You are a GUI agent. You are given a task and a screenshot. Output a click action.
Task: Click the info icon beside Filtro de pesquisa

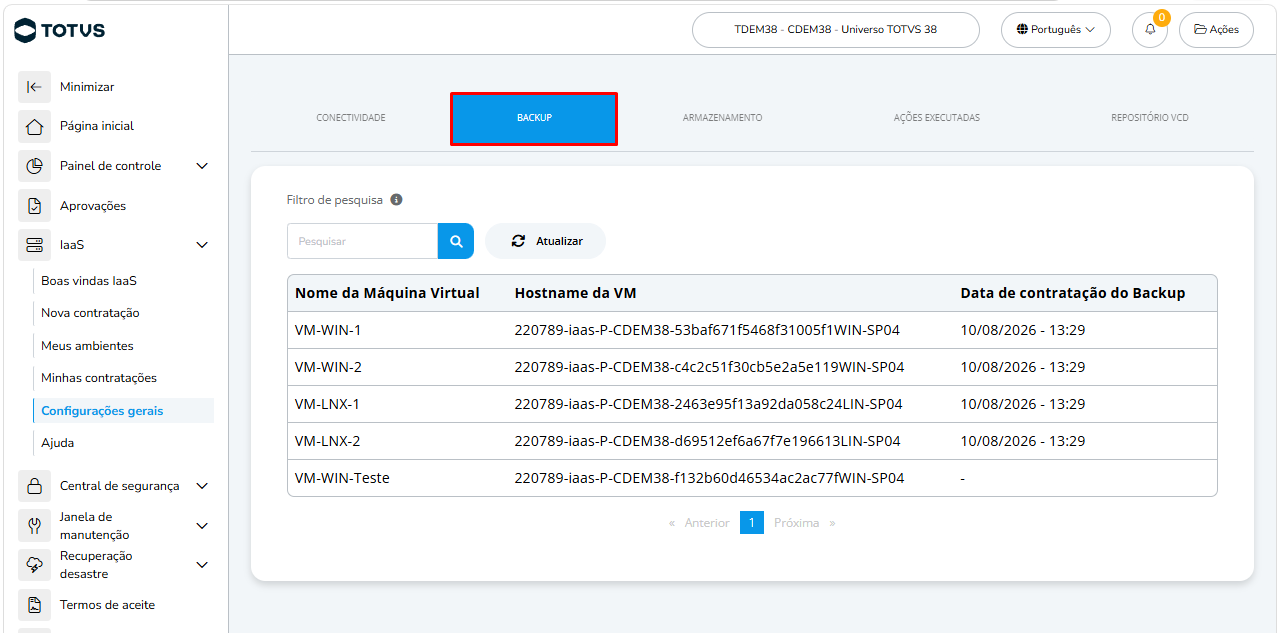coord(396,200)
